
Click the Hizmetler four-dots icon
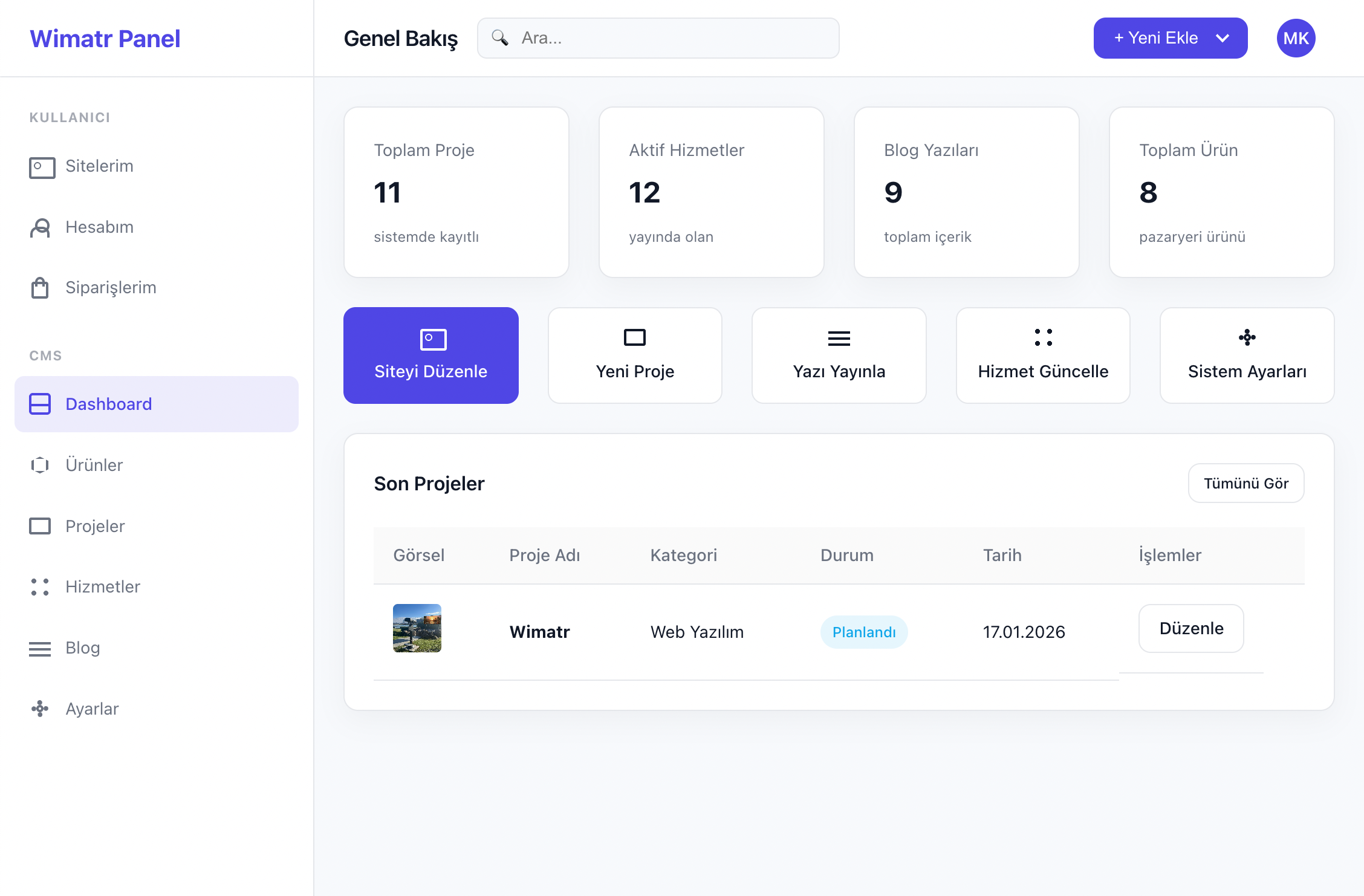click(x=40, y=586)
